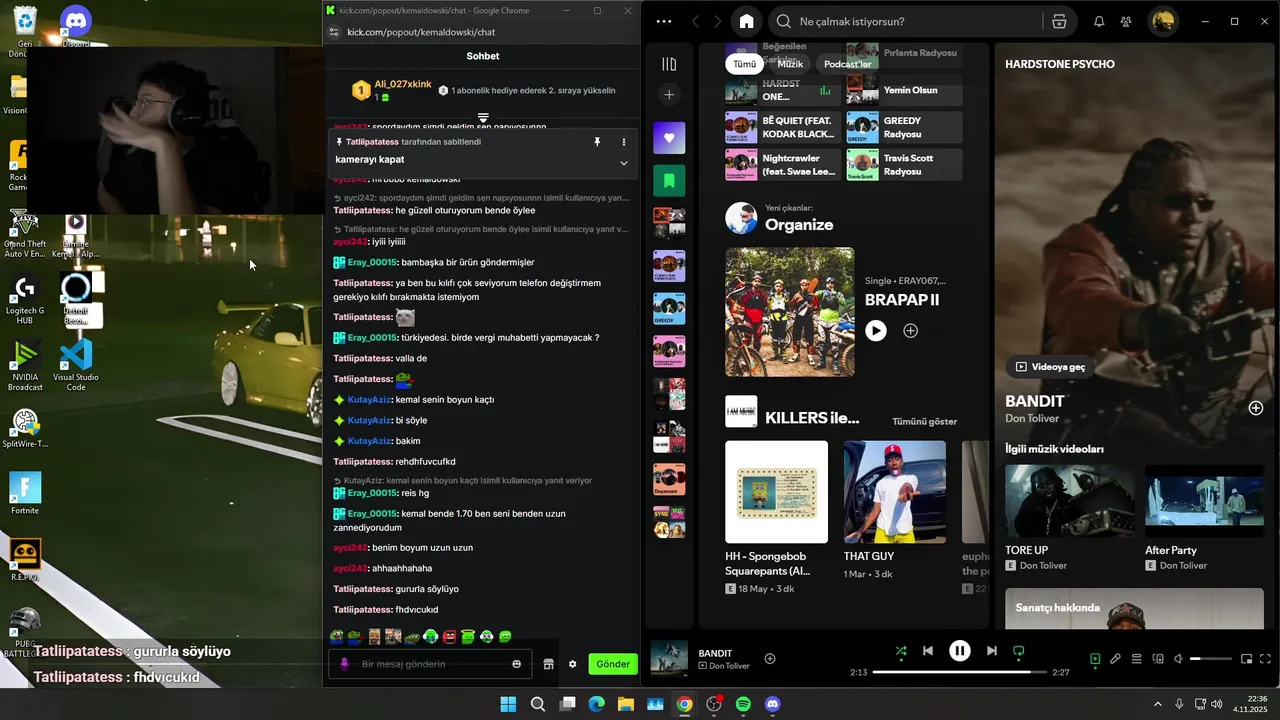Unpin message using the pin icon in chat
This screenshot has height=720, width=1280.
point(597,142)
